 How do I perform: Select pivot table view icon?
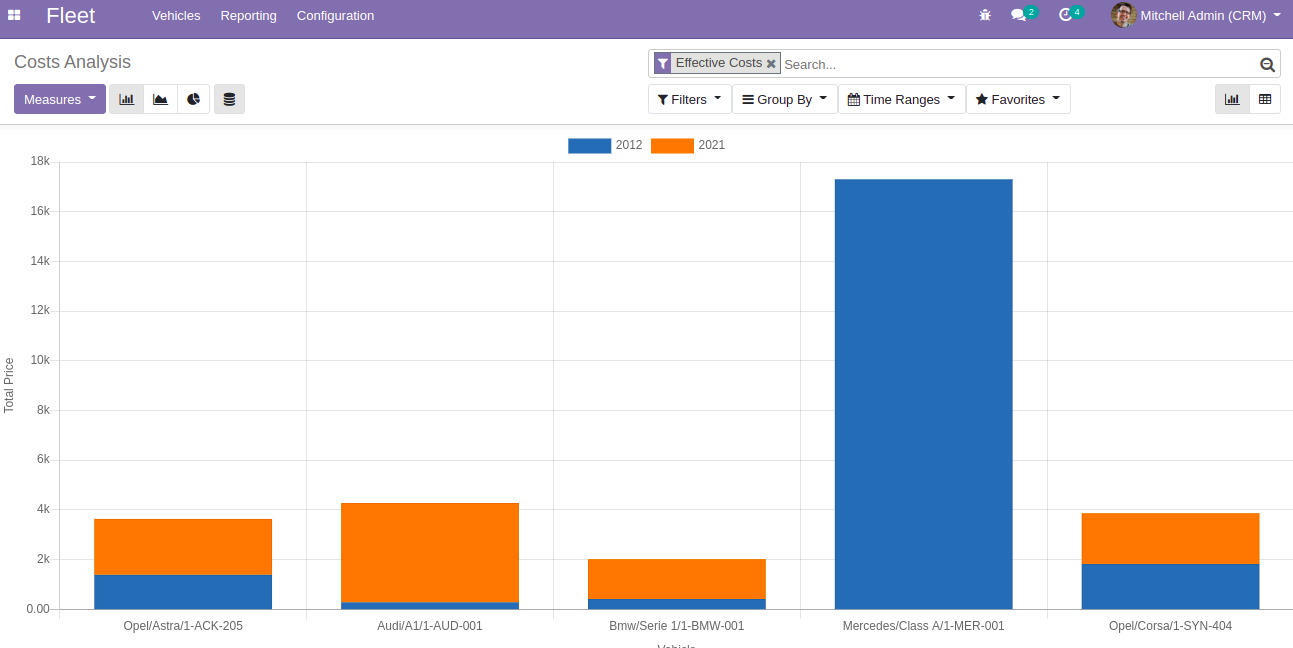click(1265, 99)
